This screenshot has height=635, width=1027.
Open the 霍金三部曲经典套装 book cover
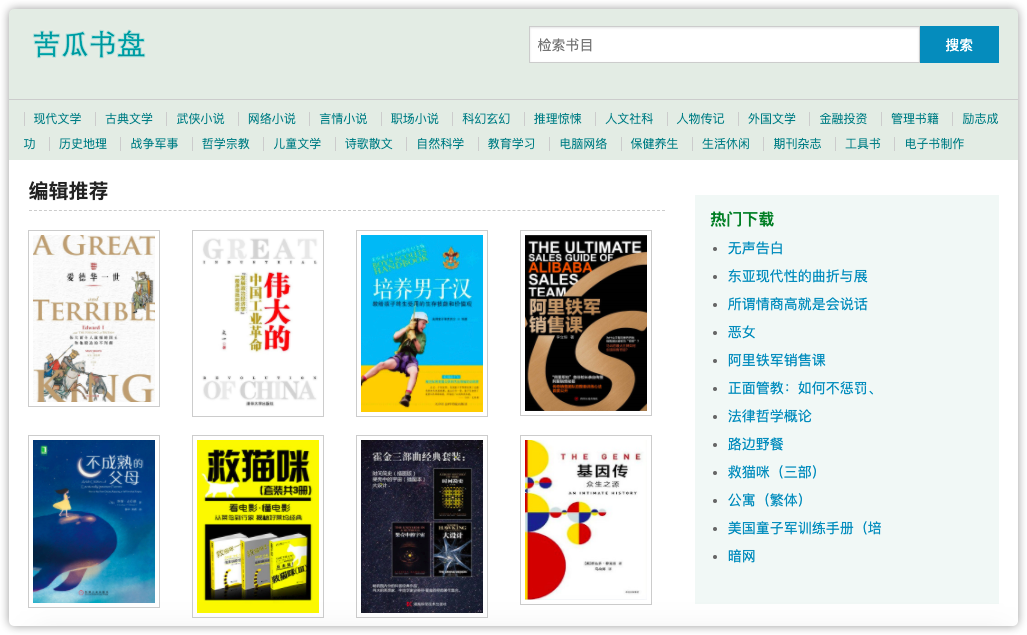coord(422,526)
